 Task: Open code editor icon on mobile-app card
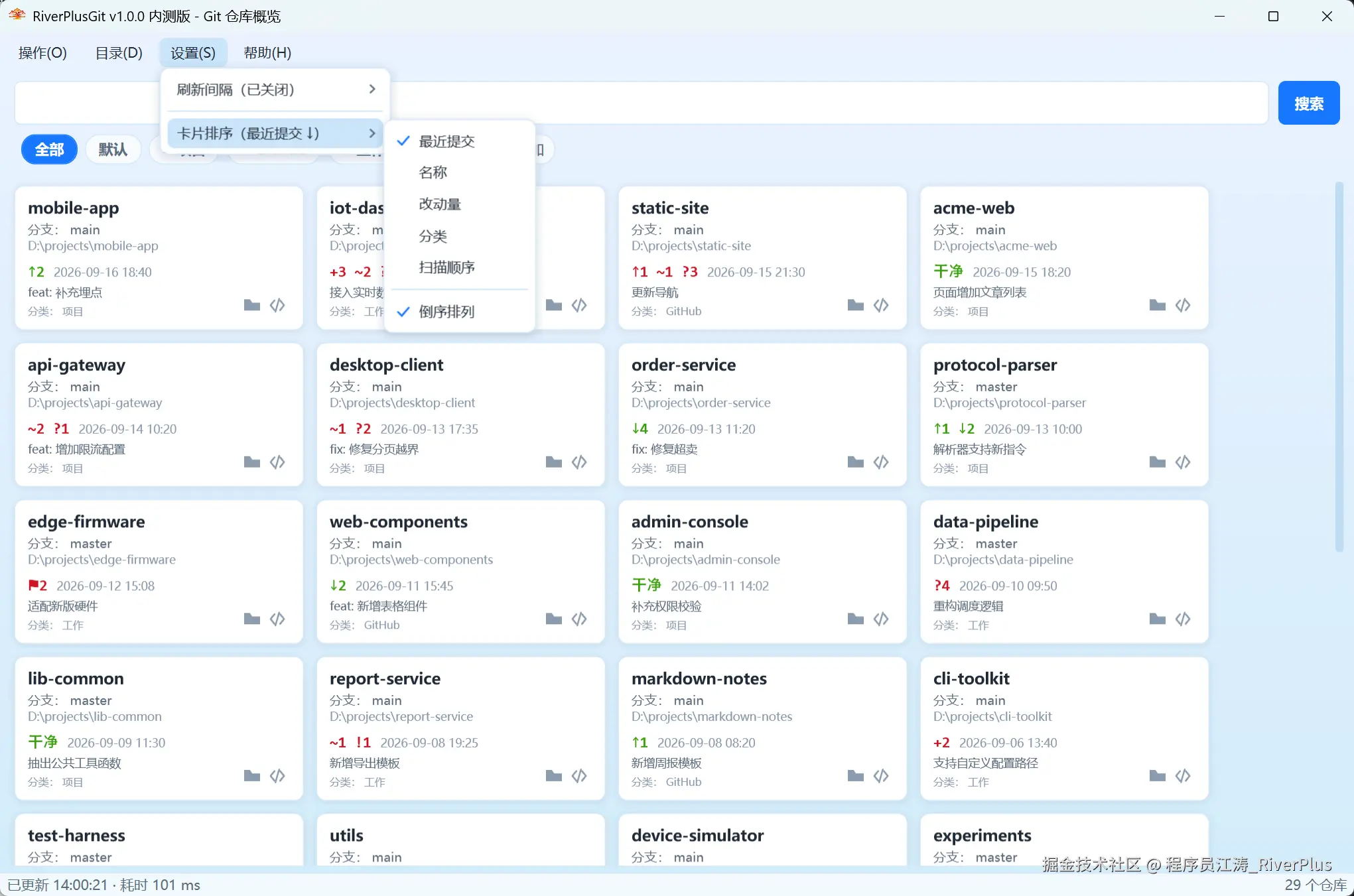click(277, 305)
